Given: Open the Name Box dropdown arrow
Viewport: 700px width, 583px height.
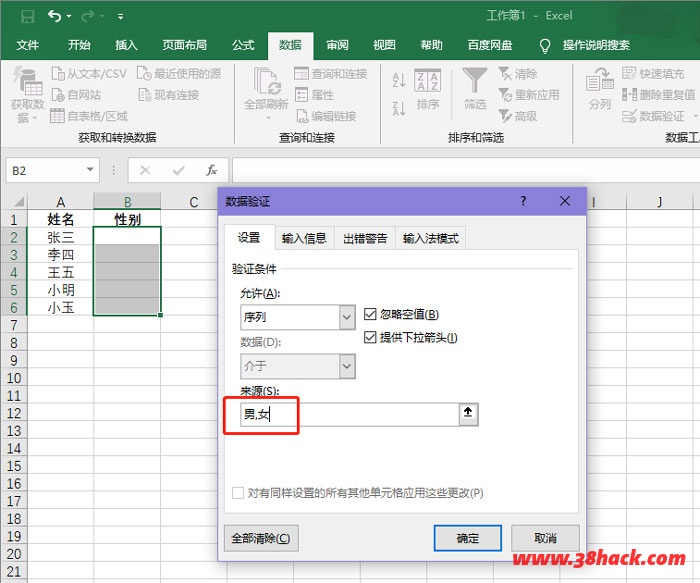Looking at the screenshot, I should point(90,171).
